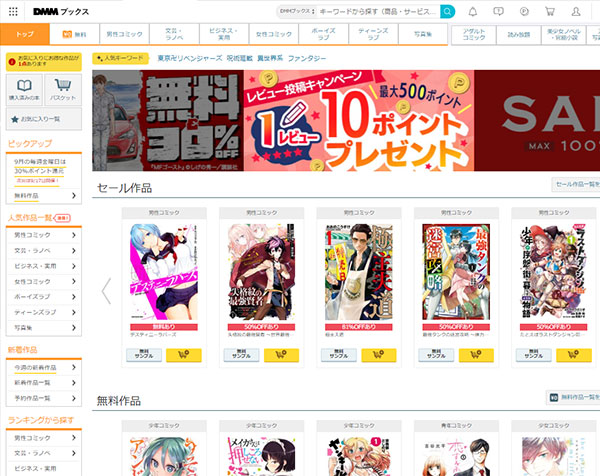
Task: Open the user account icon
Action: [576, 11]
